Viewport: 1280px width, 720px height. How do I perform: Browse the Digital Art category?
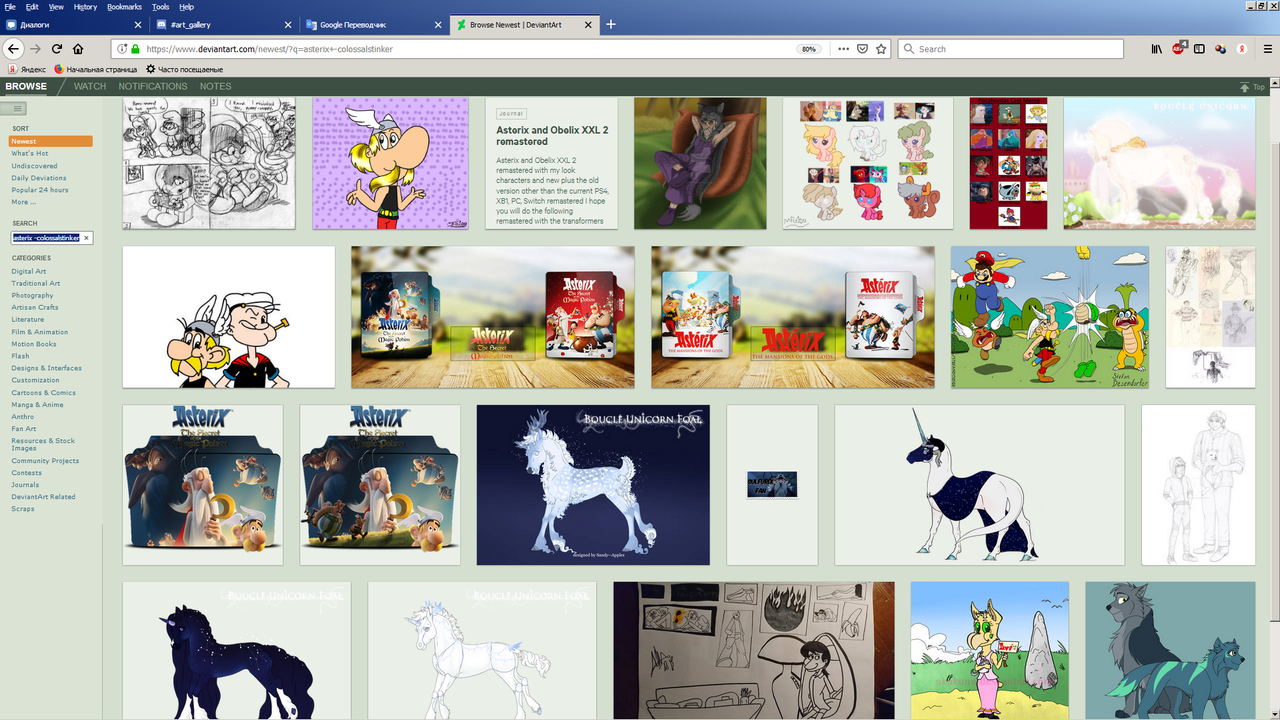(x=29, y=271)
